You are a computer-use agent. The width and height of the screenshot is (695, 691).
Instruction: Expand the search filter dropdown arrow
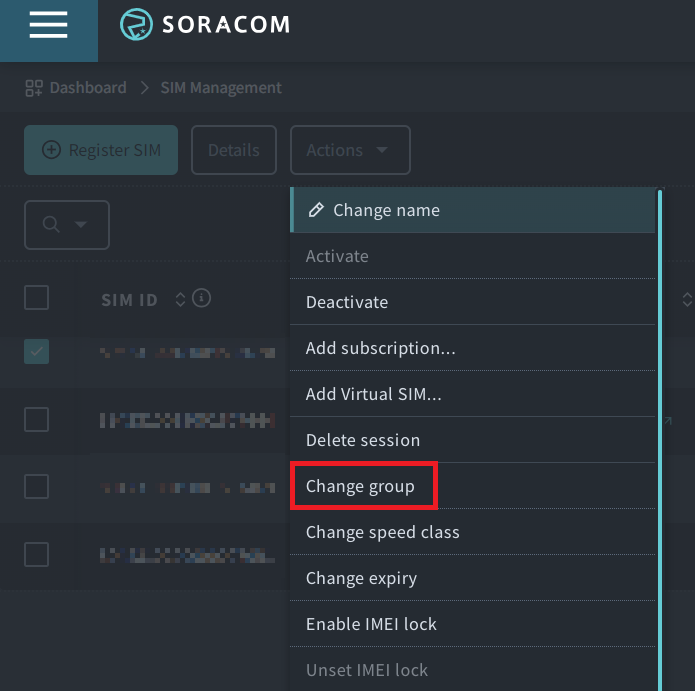click(81, 225)
